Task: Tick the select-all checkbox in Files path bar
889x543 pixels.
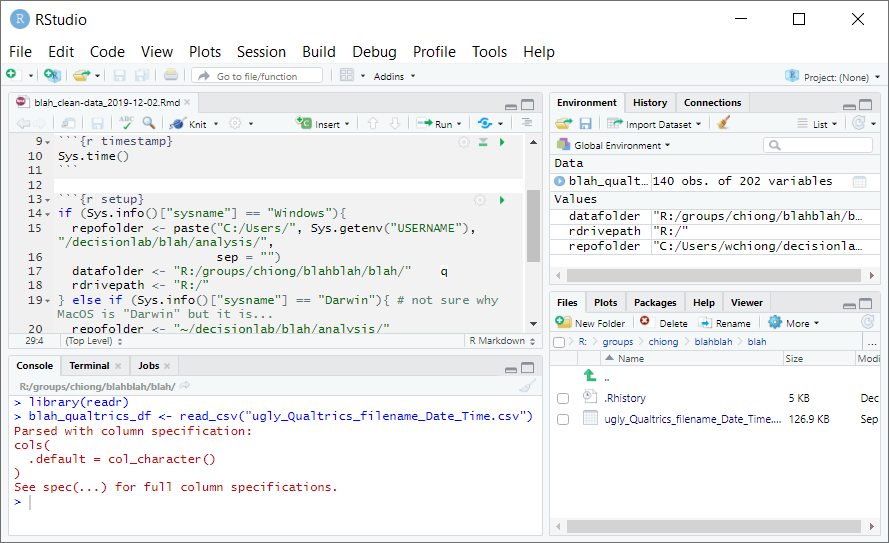Action: point(559,342)
